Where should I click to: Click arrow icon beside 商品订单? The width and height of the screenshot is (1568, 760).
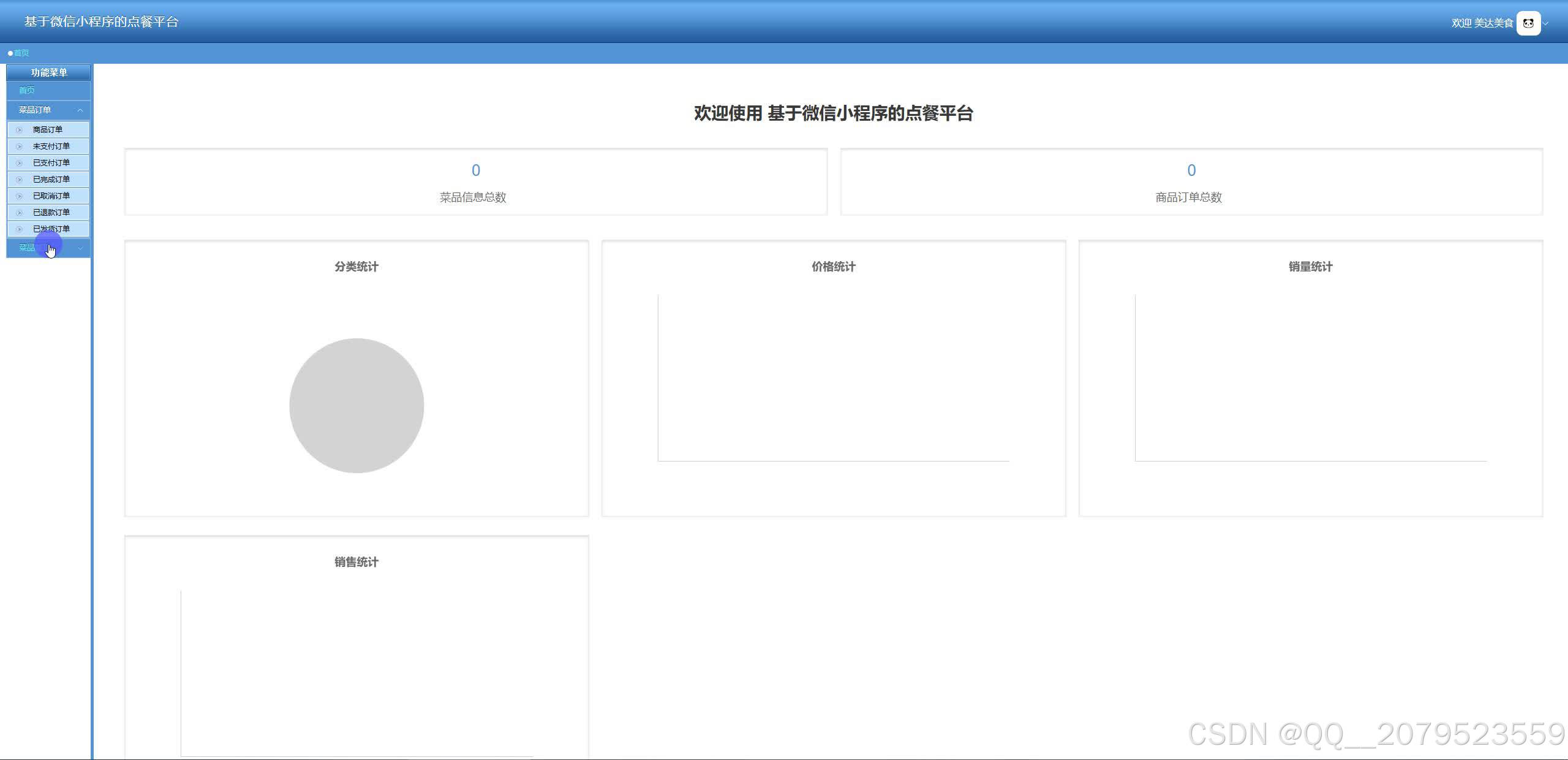tap(19, 130)
